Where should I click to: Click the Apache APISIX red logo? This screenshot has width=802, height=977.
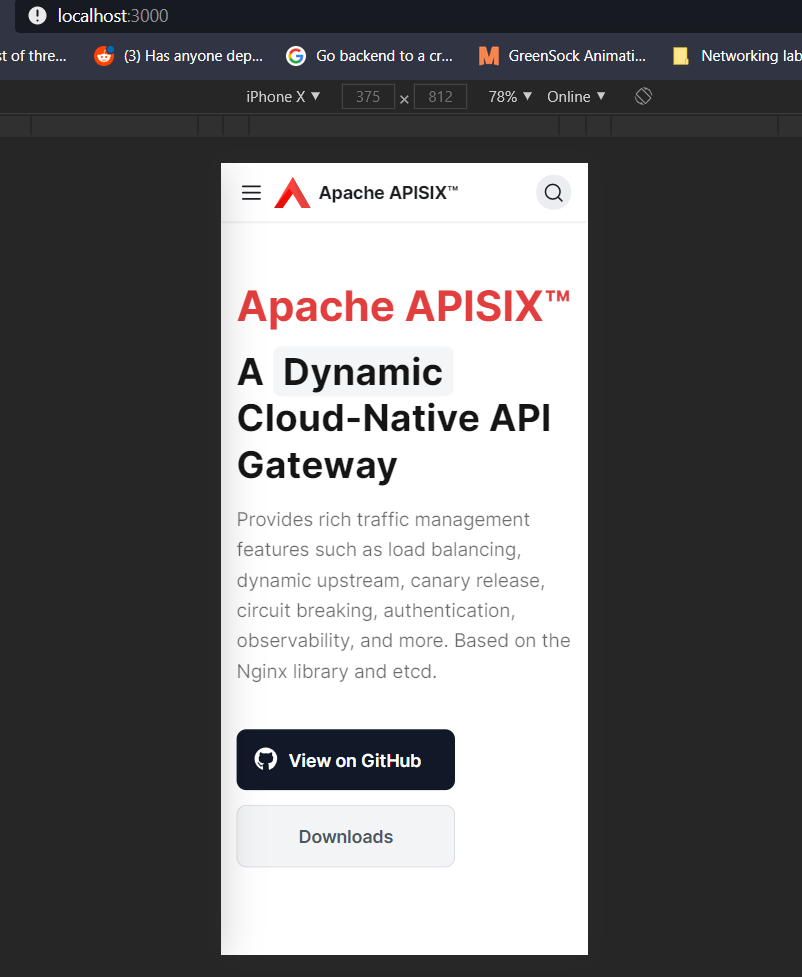point(292,193)
